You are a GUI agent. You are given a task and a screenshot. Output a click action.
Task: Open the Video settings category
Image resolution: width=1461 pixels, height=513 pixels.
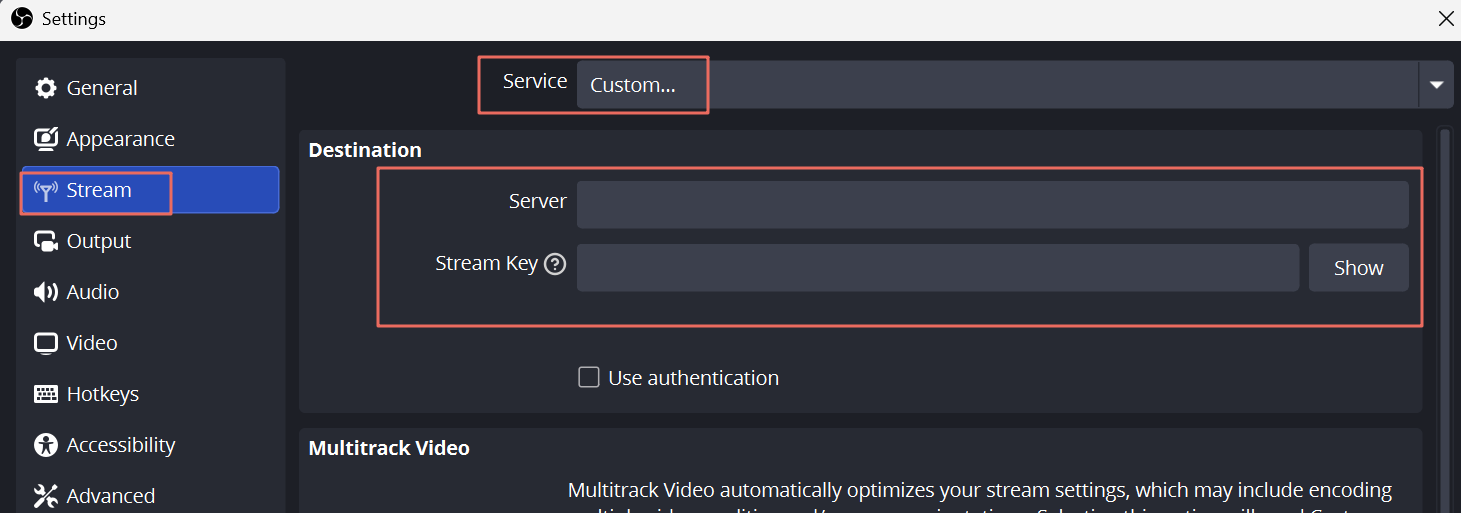point(150,343)
